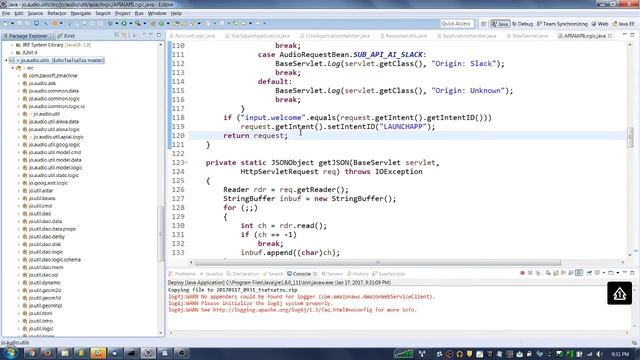Click the Open Perspective icon
The height and width of the screenshot is (360, 640).
point(484,24)
